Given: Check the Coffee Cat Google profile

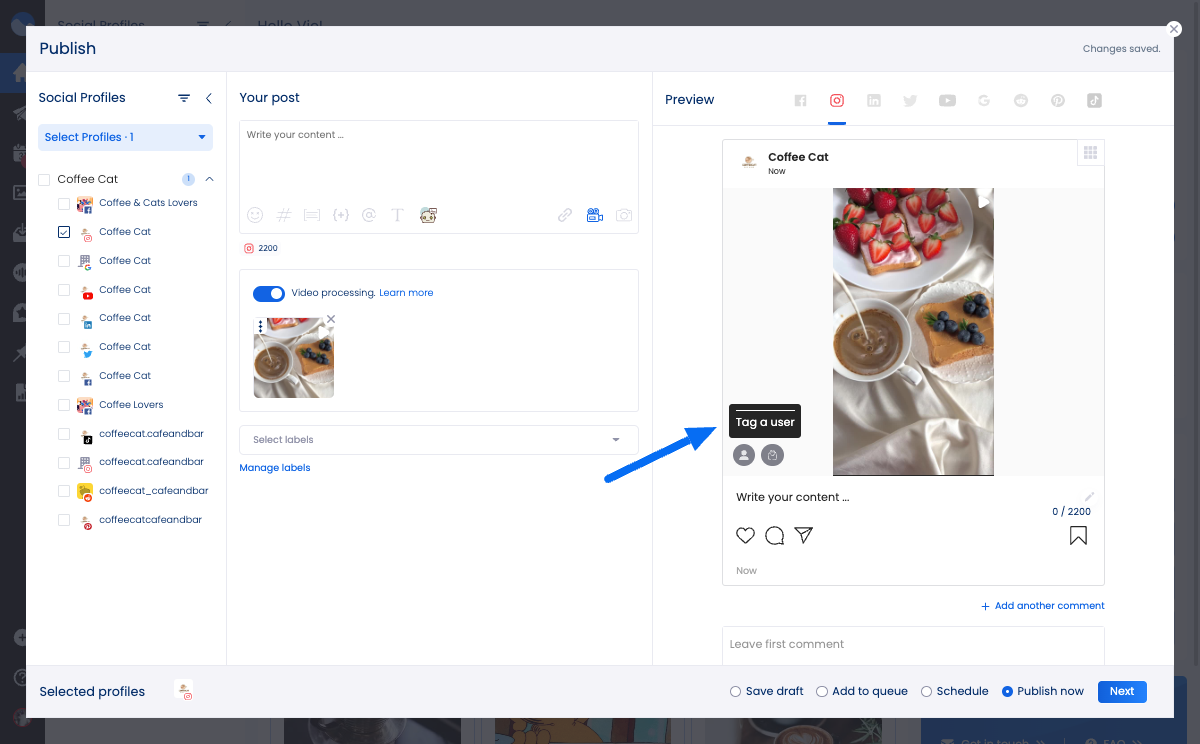Looking at the screenshot, I should pyautogui.click(x=64, y=261).
